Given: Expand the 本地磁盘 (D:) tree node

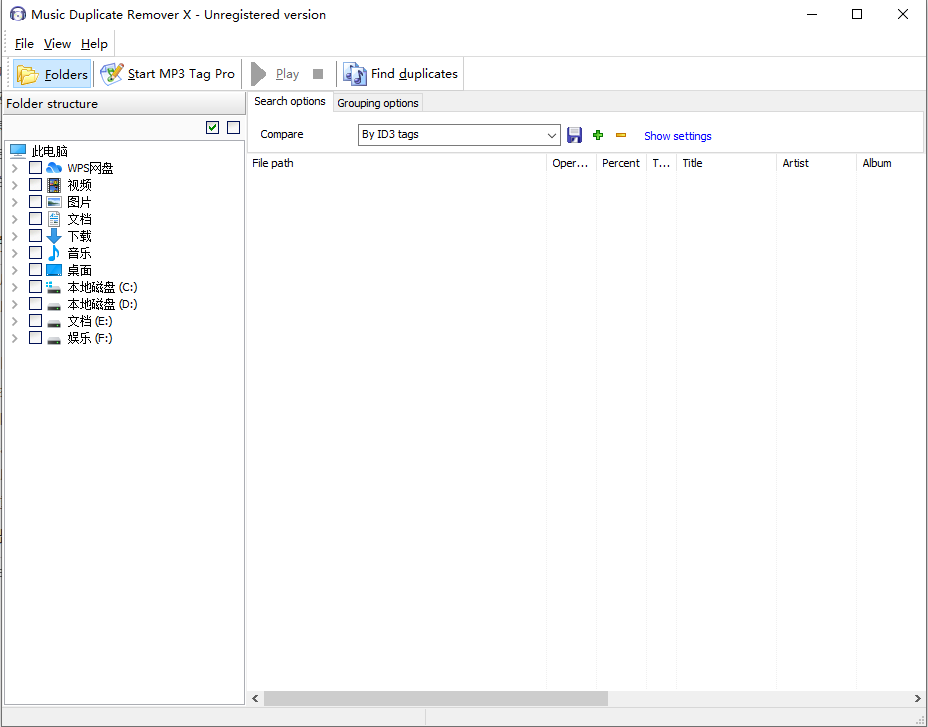Looking at the screenshot, I should point(15,304).
